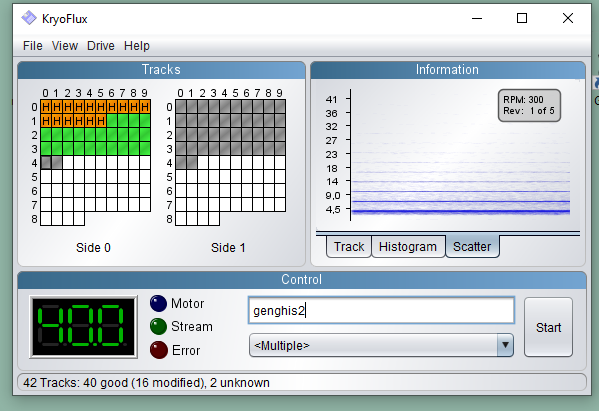Click the Control panel header
The height and width of the screenshot is (411, 599).
click(302, 280)
